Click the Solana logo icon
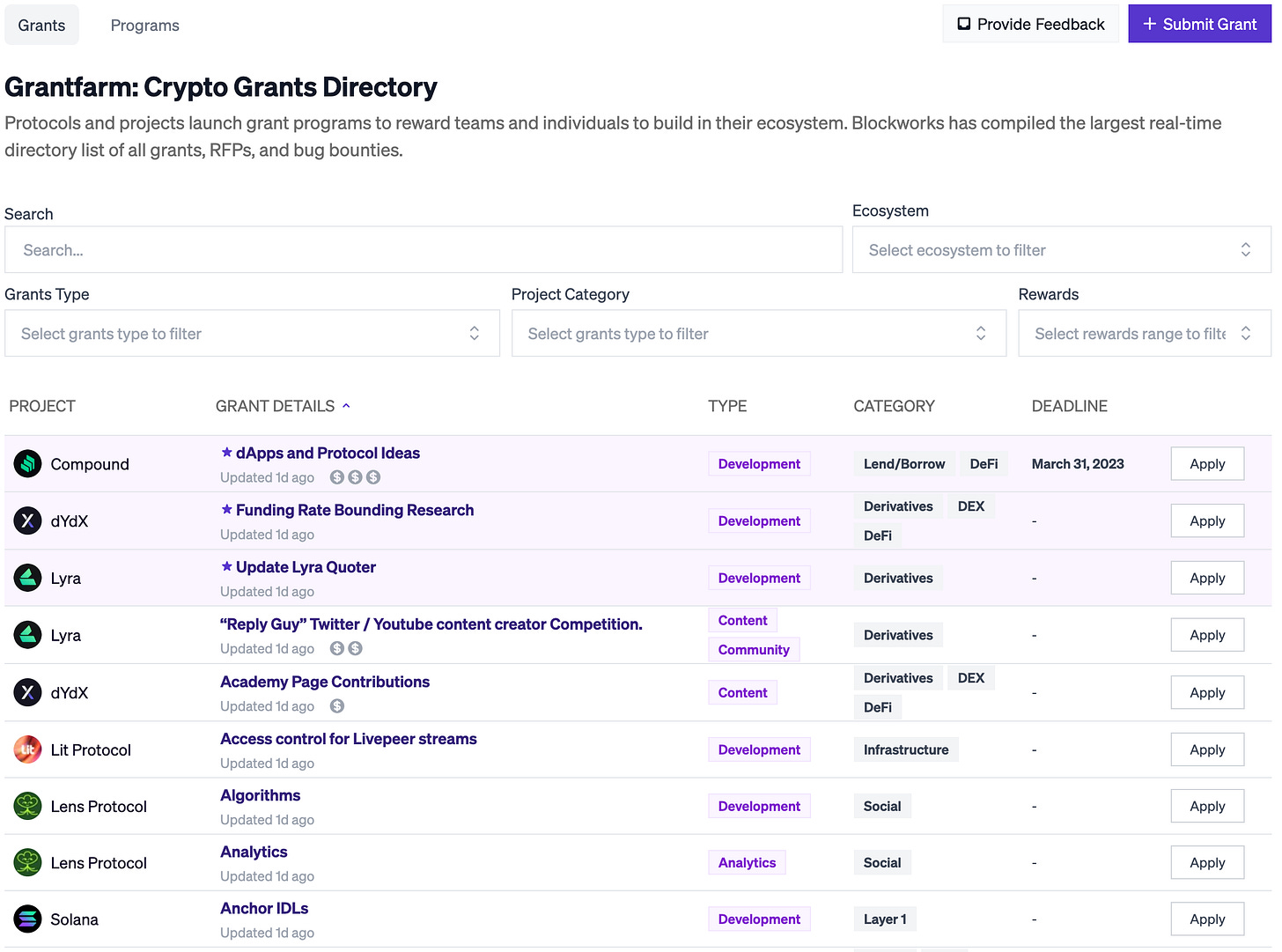The height and width of the screenshot is (952, 1282). point(28,919)
